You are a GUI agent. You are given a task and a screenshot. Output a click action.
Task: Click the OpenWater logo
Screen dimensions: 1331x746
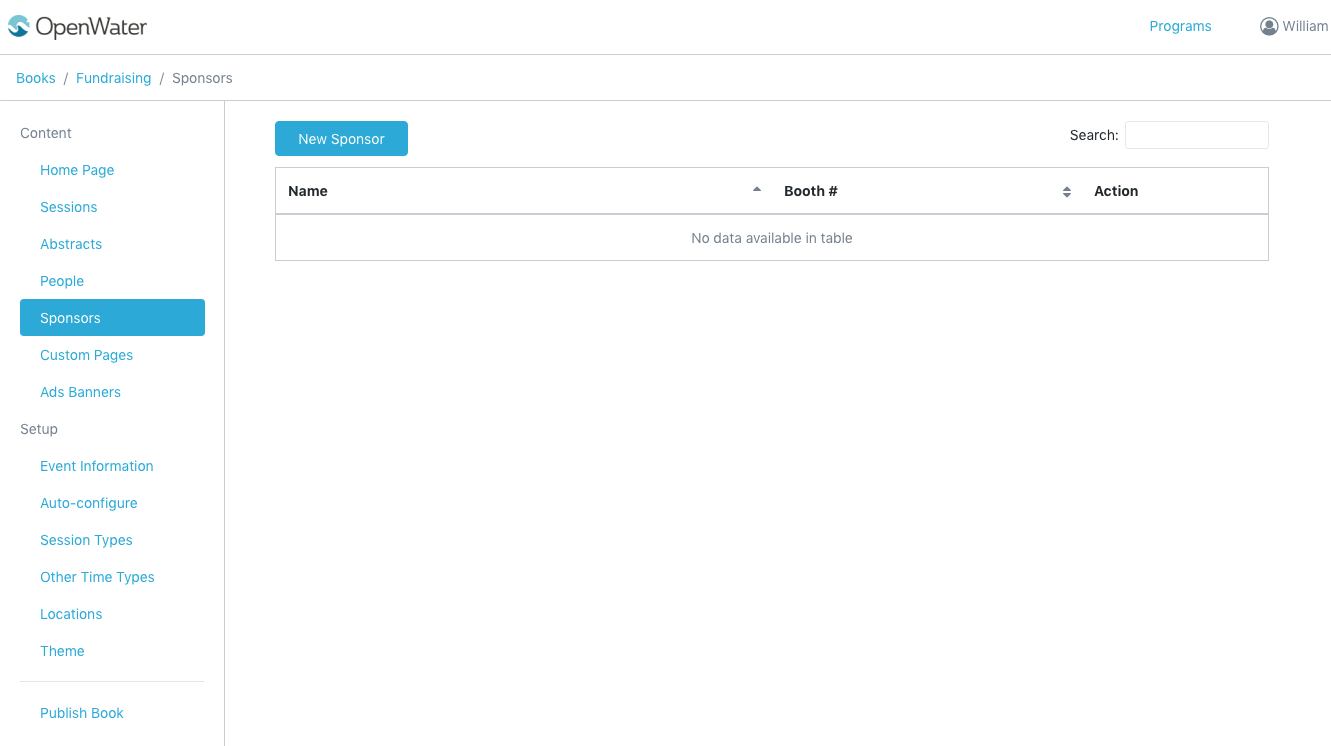(77, 27)
